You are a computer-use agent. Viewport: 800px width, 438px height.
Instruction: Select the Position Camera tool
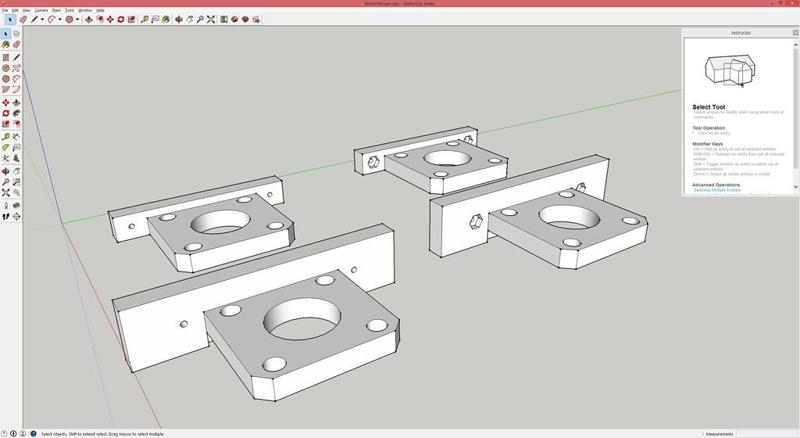[x=6, y=205]
